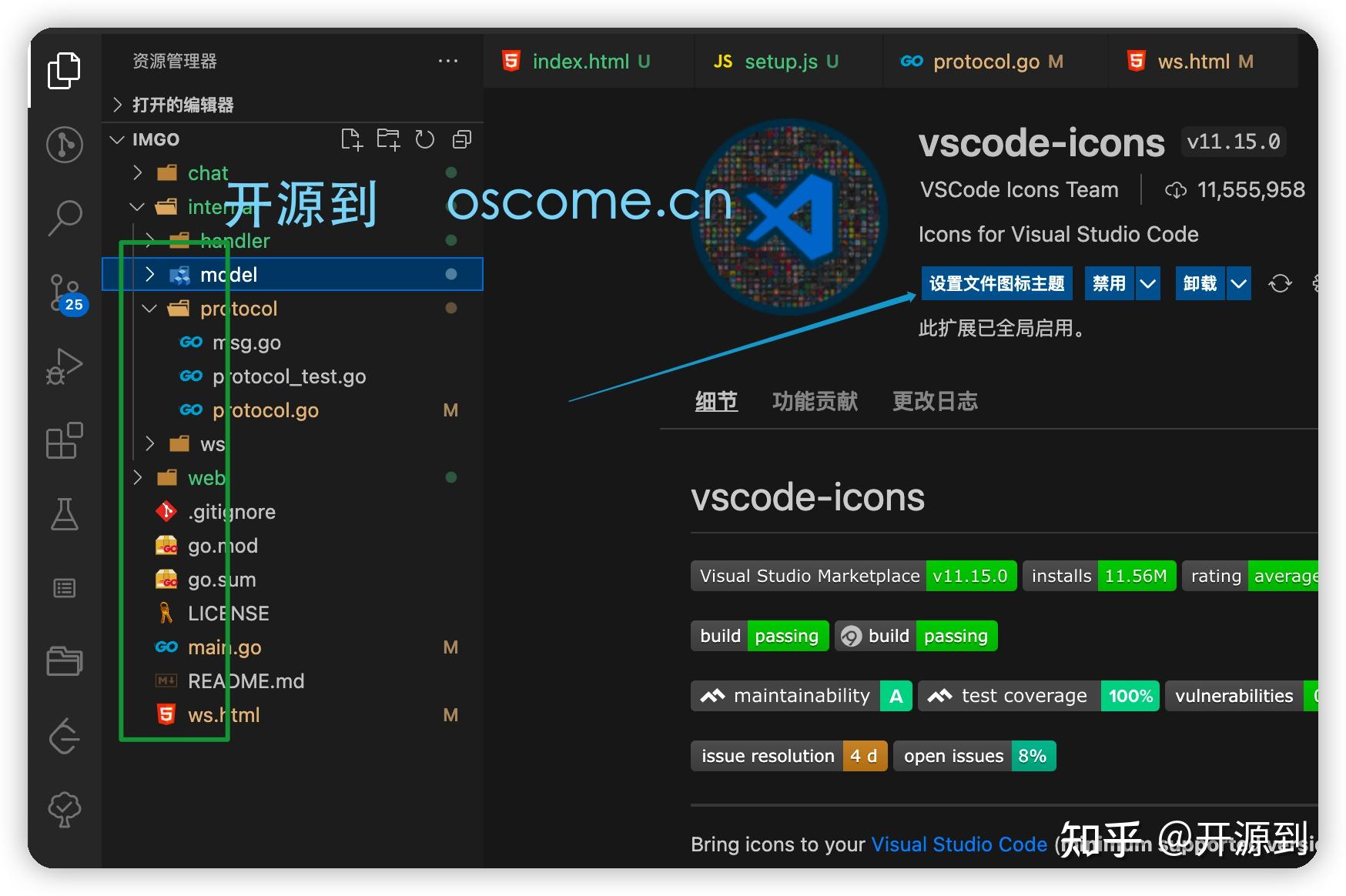Open the Search view from the activity bar
Screen dimensions: 1346x896
click(65, 218)
